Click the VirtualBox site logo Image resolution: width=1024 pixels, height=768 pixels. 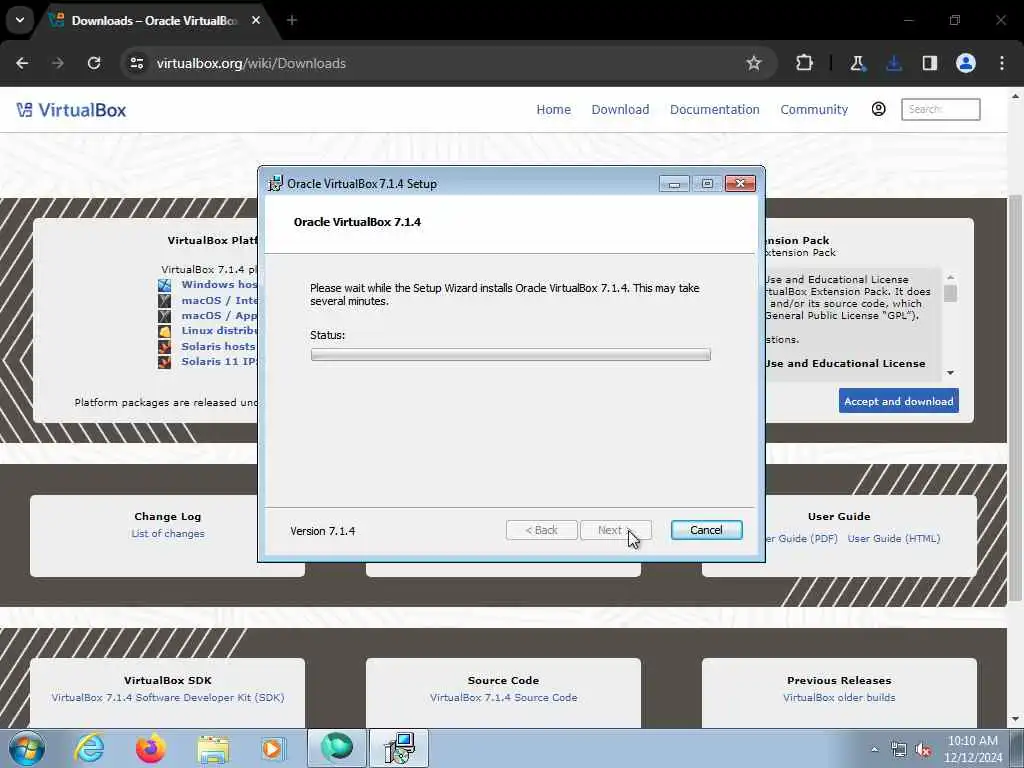tap(71, 110)
